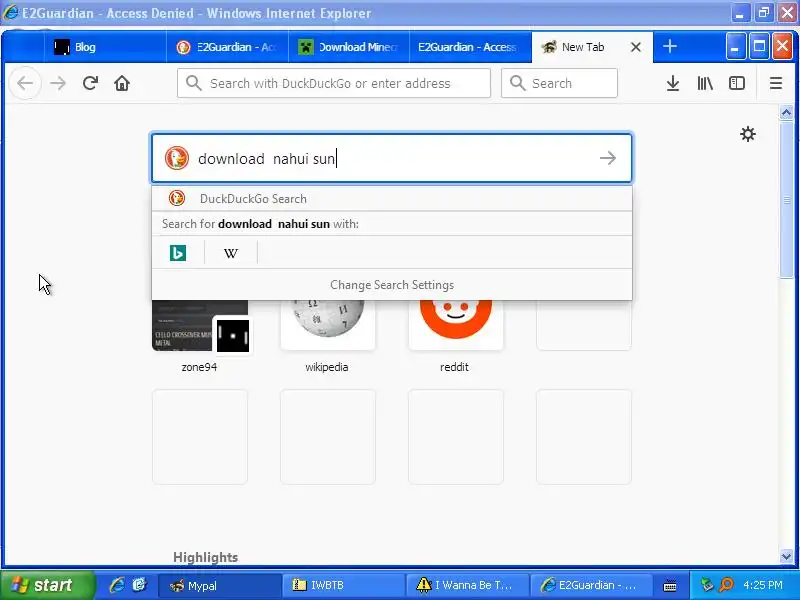Click the scrollbar up arrow

tap(786, 113)
